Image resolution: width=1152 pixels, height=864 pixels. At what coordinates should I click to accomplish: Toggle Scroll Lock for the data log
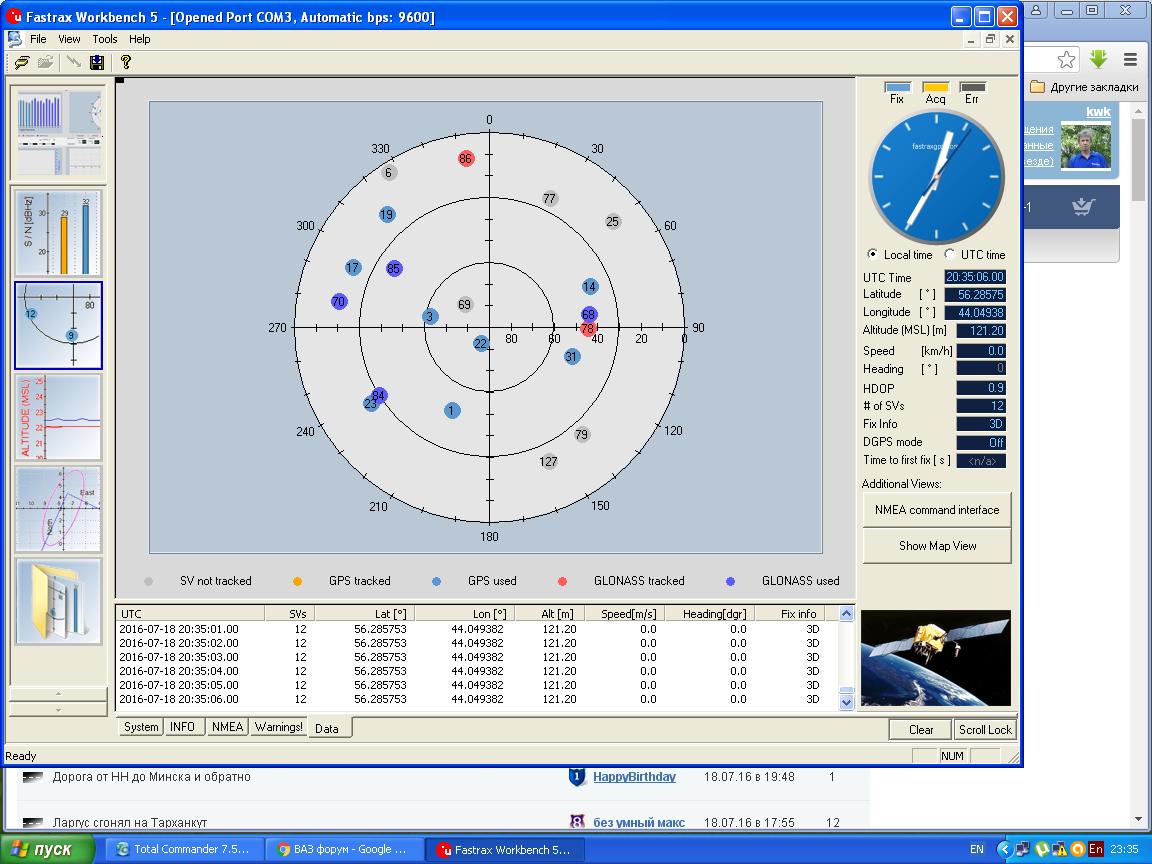(985, 730)
